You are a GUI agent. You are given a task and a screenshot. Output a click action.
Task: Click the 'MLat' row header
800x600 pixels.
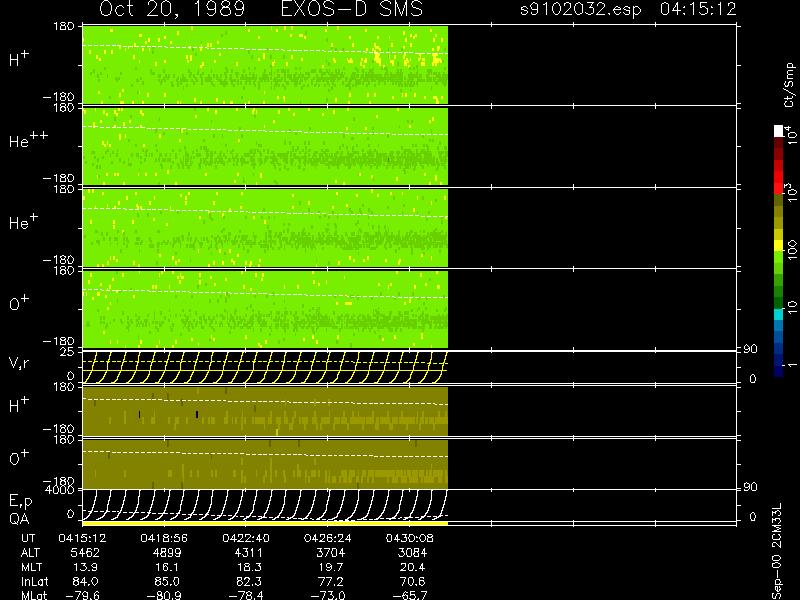point(34,595)
